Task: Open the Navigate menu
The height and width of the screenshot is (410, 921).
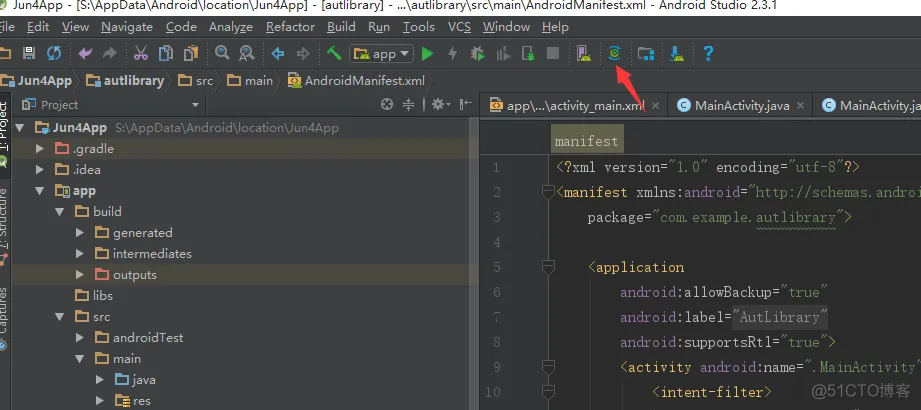Action: click(x=127, y=27)
